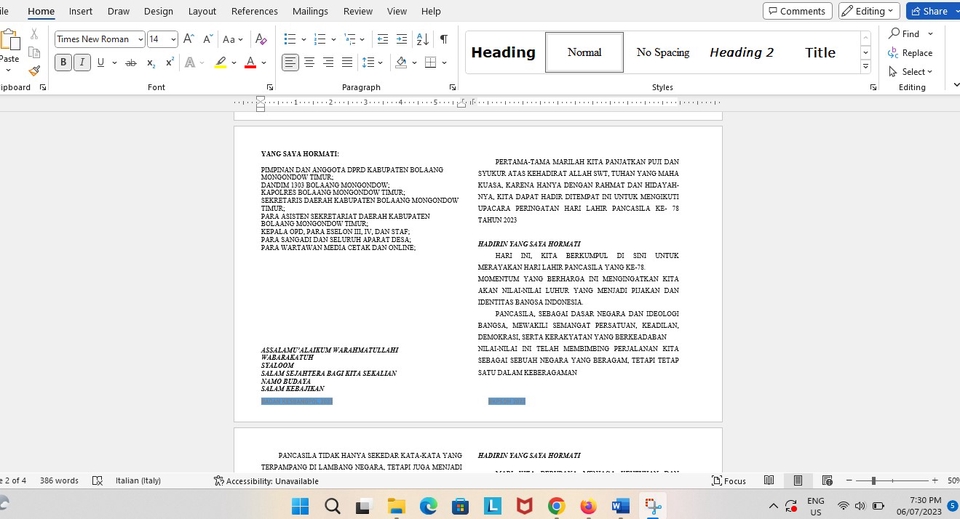The height and width of the screenshot is (519, 960).
Task: Apply yellow text highlight color
Action: 220,62
